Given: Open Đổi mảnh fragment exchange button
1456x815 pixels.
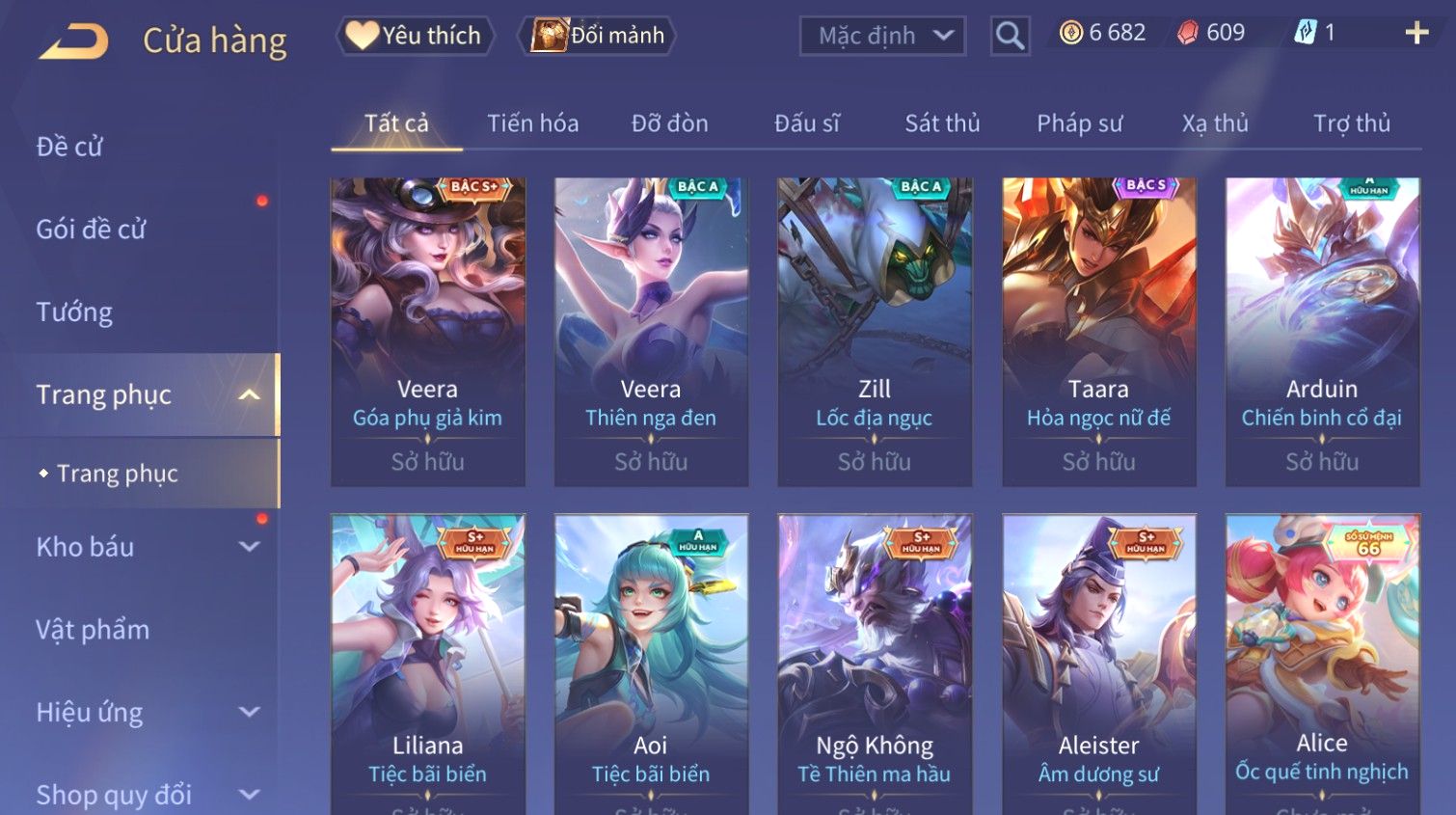Looking at the screenshot, I should [x=598, y=36].
